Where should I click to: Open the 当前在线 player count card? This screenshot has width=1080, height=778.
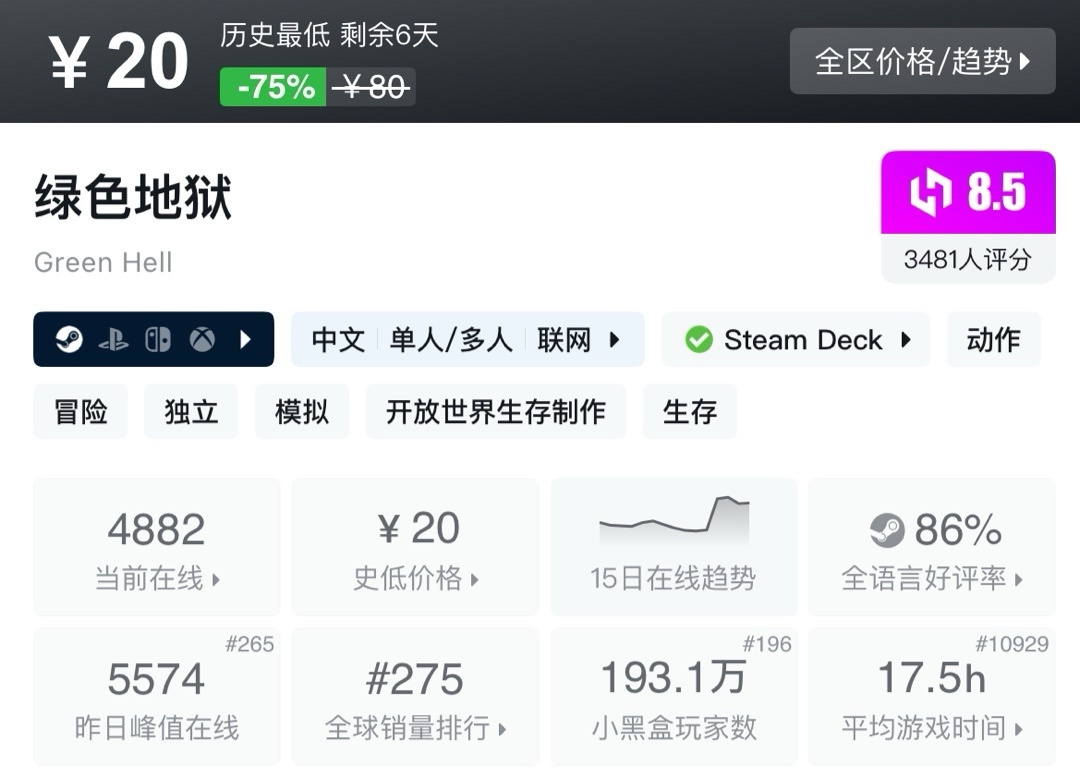coord(157,546)
